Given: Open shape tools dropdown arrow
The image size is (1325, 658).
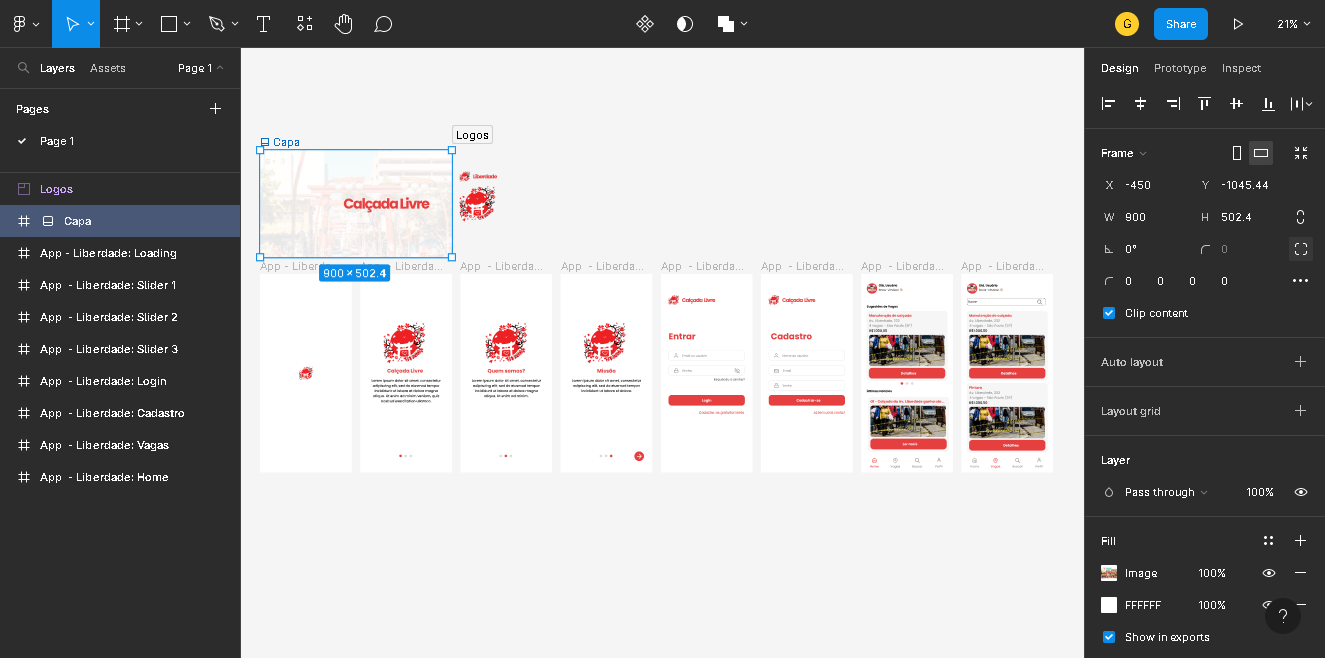Looking at the screenshot, I should pyautogui.click(x=187, y=24).
